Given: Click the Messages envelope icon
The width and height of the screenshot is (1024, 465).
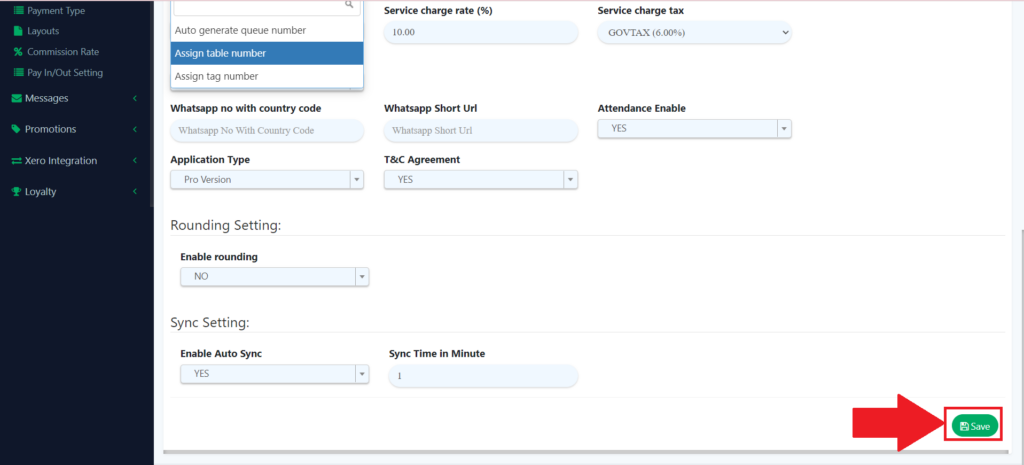Looking at the screenshot, I should tap(17, 99).
